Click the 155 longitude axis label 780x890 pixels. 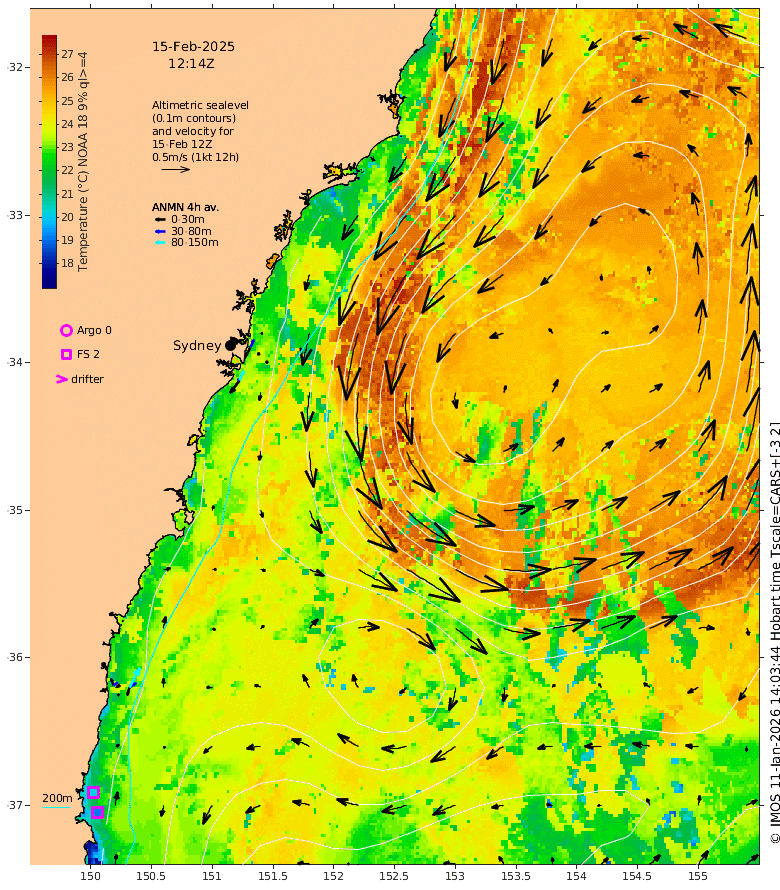[698, 876]
